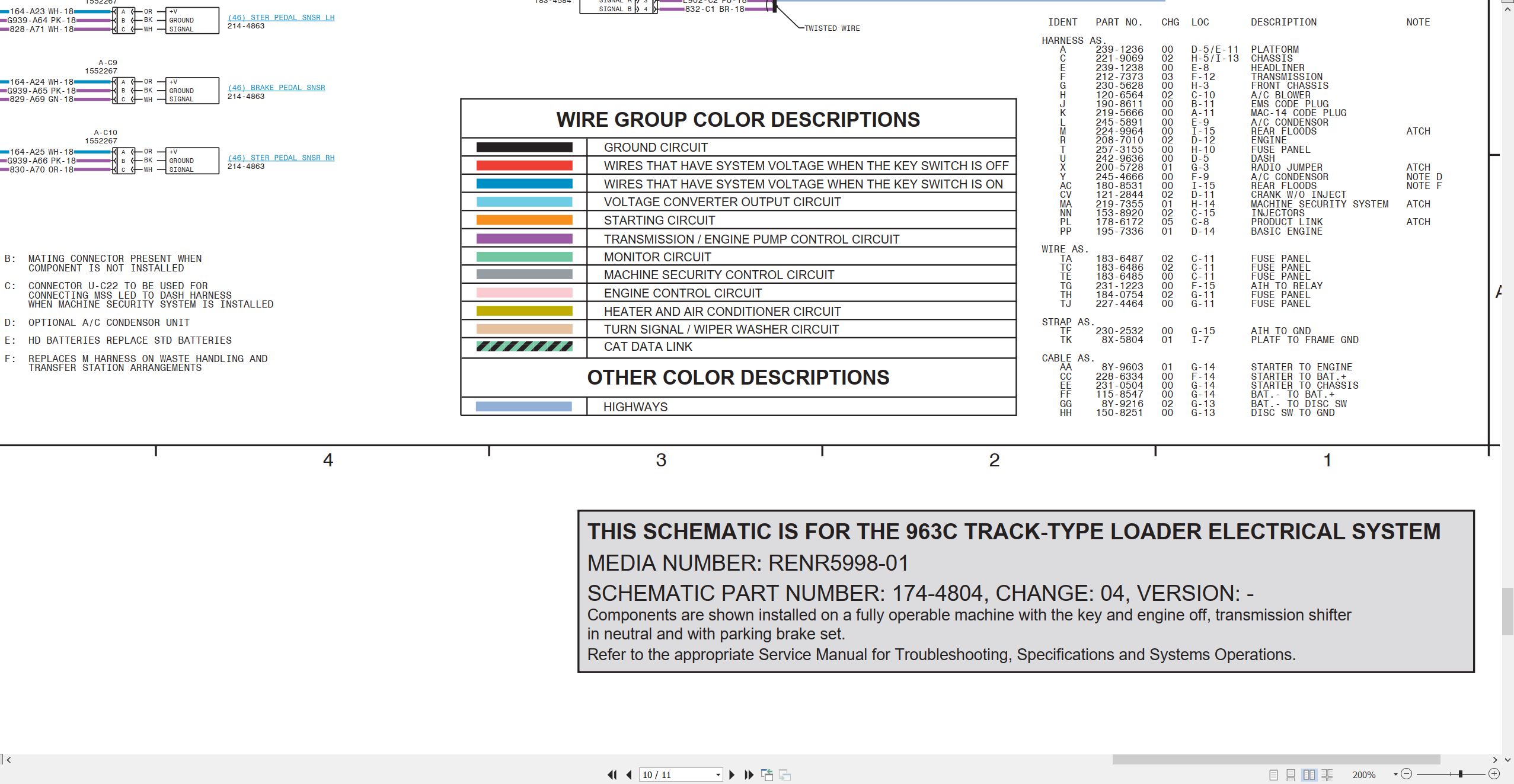This screenshot has height=784, width=1514.
Task: Click the orange Starting Circuit swatch
Action: pyautogui.click(x=524, y=220)
